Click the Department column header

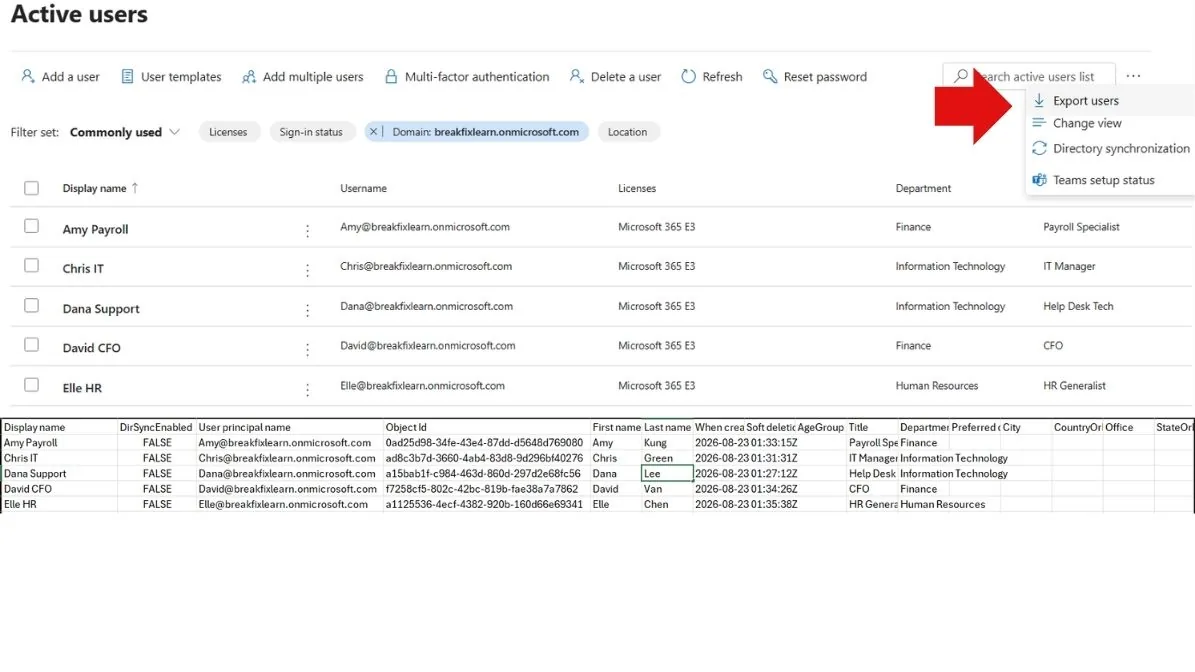pos(923,188)
